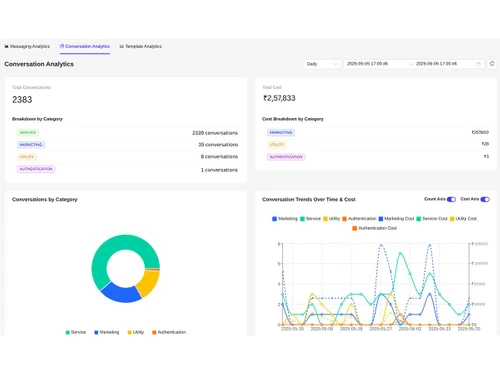Click the AUTHENTICATION tag in conversations breakdown
The image size is (500, 375).
point(36,169)
